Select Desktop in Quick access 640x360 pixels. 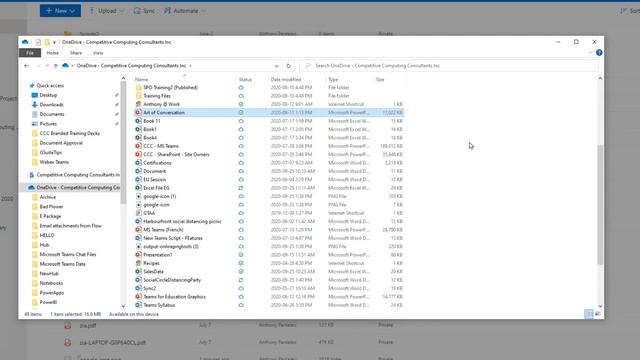(x=48, y=95)
